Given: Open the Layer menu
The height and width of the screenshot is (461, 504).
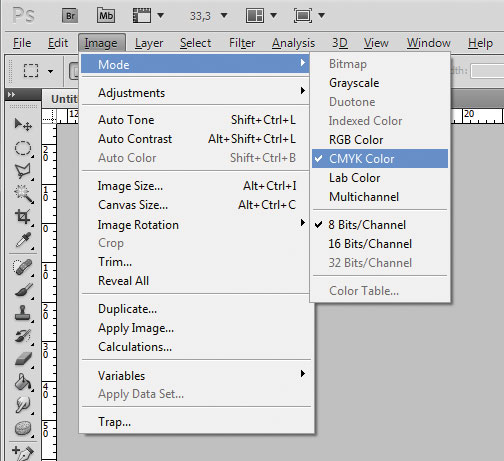Looking at the screenshot, I should point(149,43).
